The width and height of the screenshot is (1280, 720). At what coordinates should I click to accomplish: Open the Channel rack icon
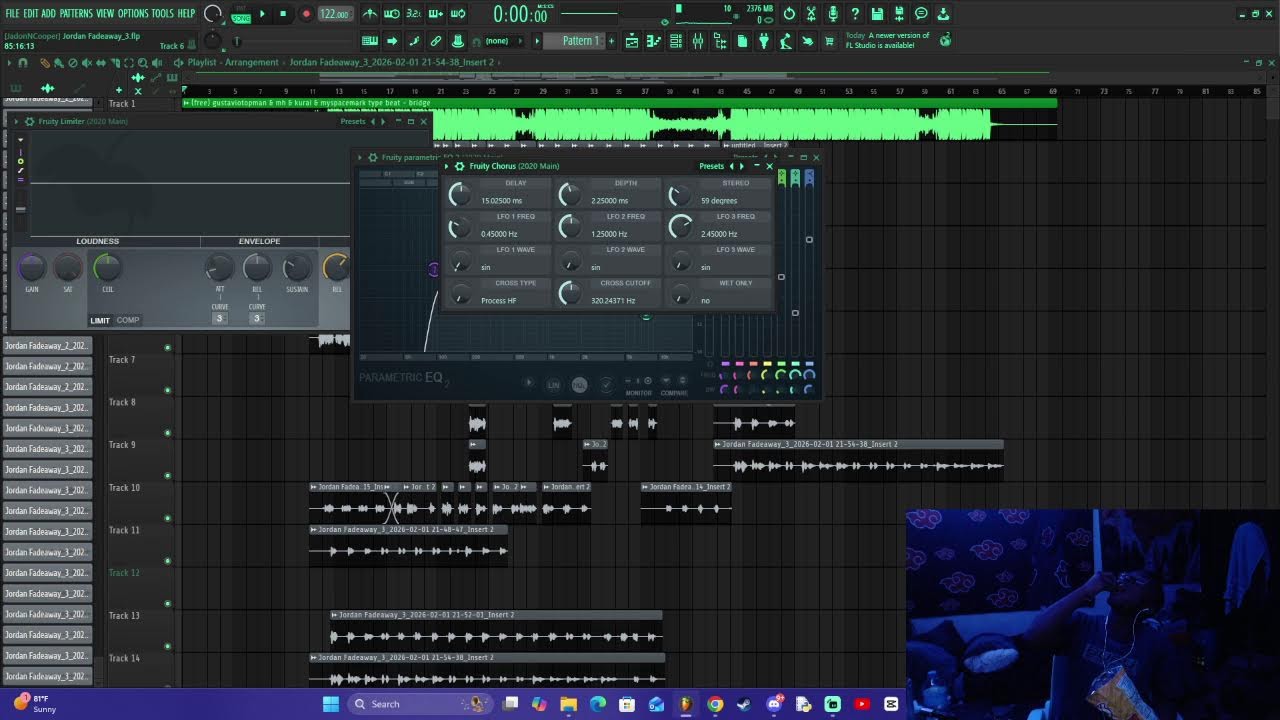(x=676, y=41)
